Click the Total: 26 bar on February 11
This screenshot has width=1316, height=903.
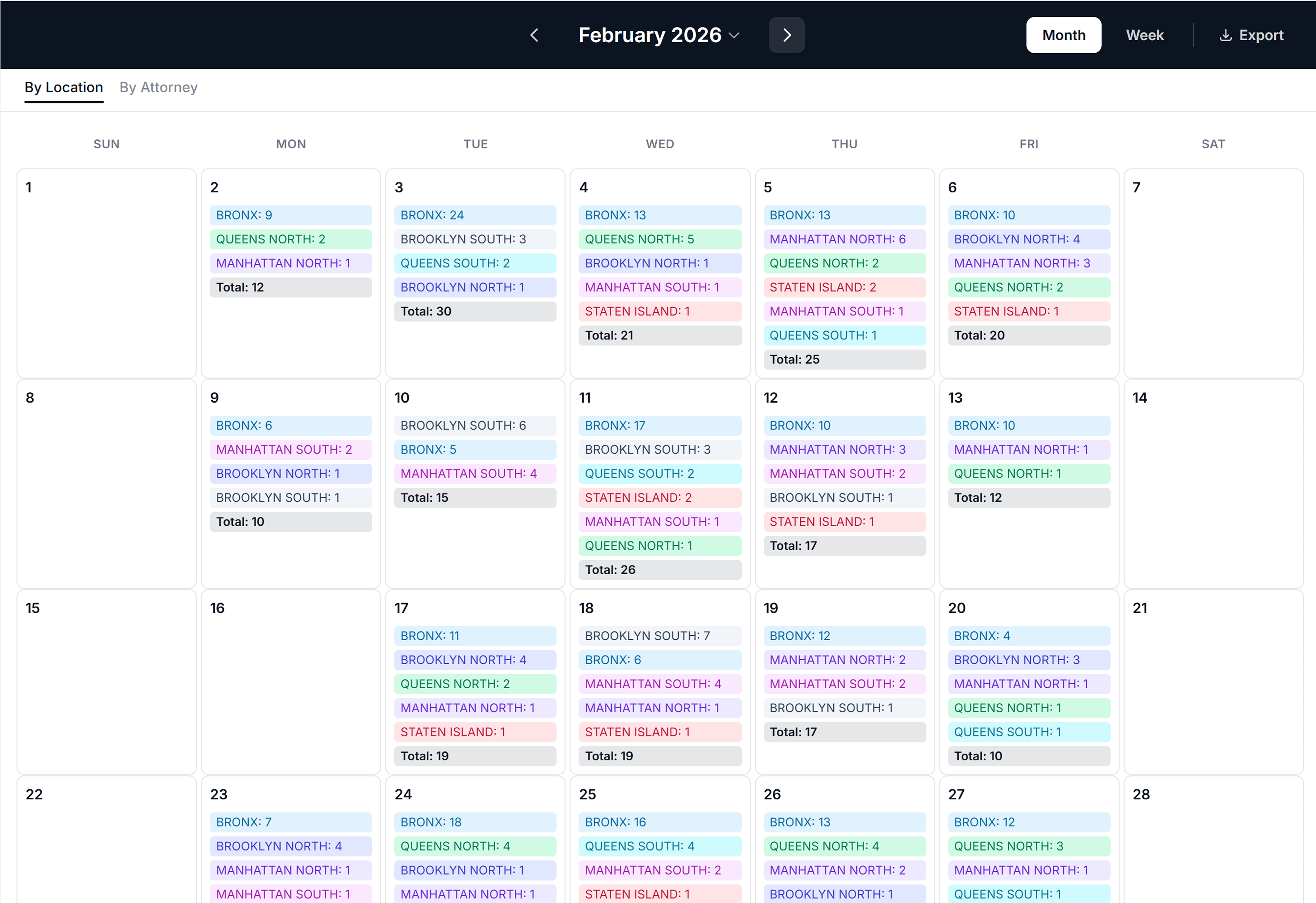[x=660, y=570]
